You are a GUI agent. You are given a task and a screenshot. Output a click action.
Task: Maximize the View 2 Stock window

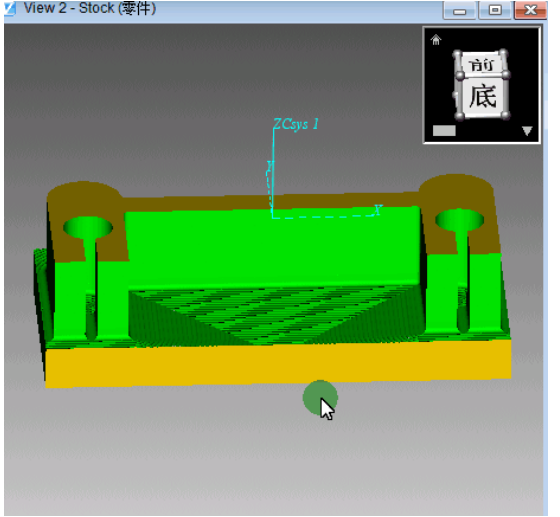[x=495, y=10]
